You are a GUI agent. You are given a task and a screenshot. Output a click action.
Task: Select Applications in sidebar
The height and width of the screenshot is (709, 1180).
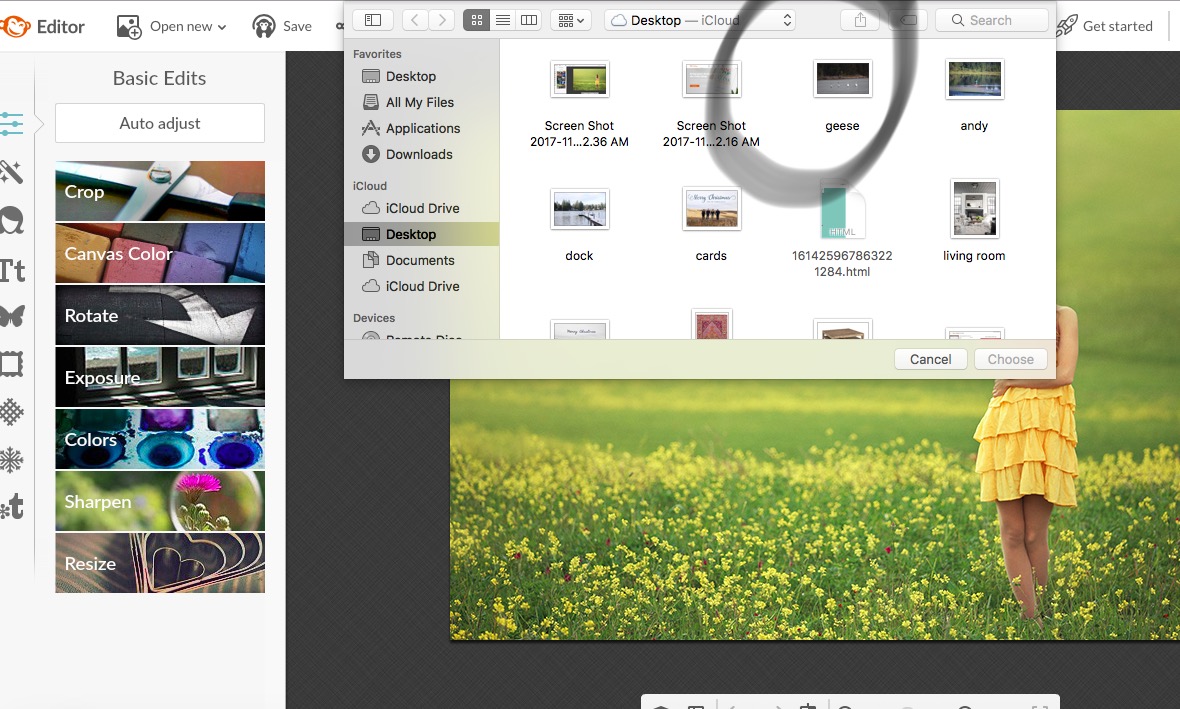tap(421, 129)
